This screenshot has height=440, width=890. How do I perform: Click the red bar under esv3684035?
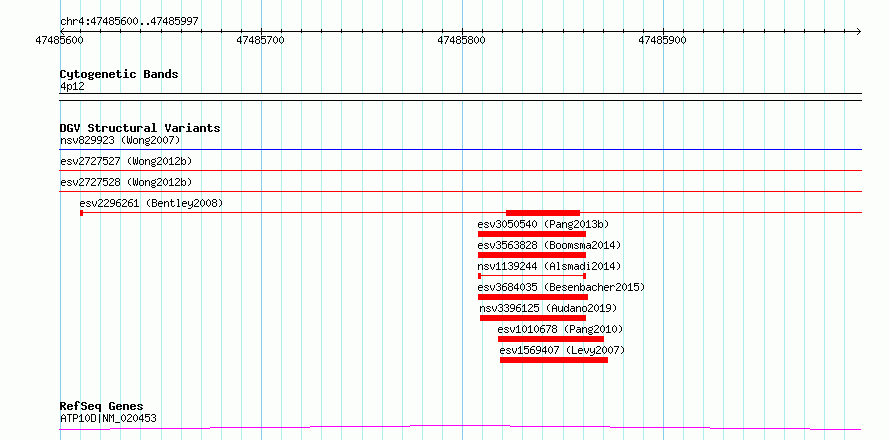(533, 297)
